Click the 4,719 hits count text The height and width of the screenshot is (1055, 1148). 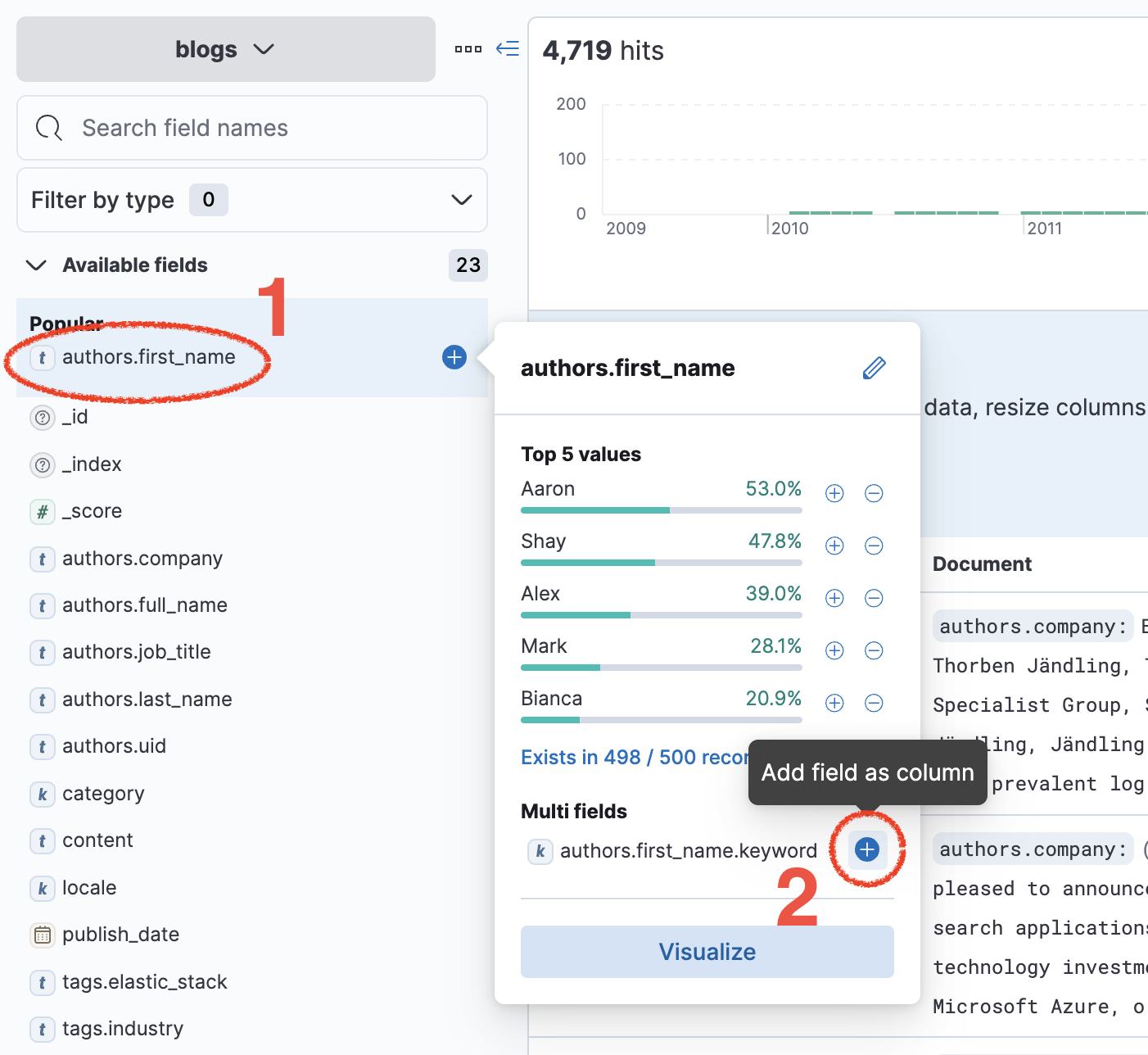(603, 51)
